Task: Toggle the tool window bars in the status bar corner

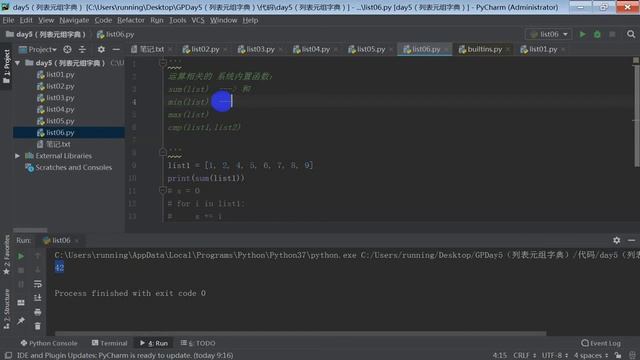Action: (8, 356)
